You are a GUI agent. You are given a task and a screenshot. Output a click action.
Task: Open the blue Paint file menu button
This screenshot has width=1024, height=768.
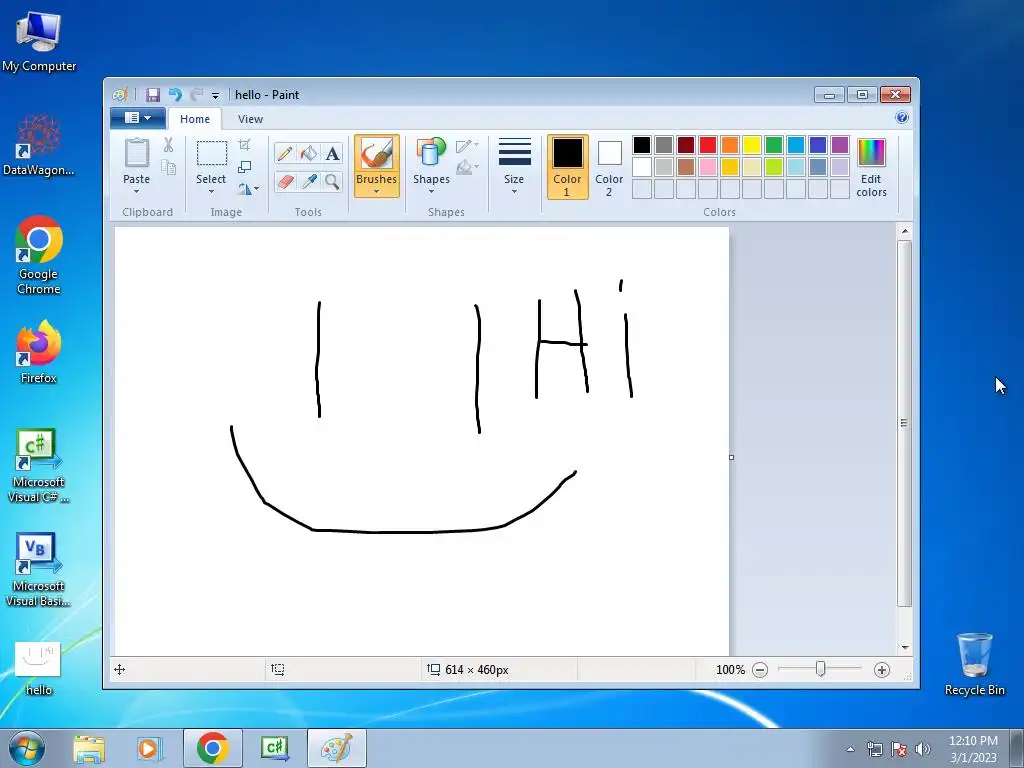point(137,118)
